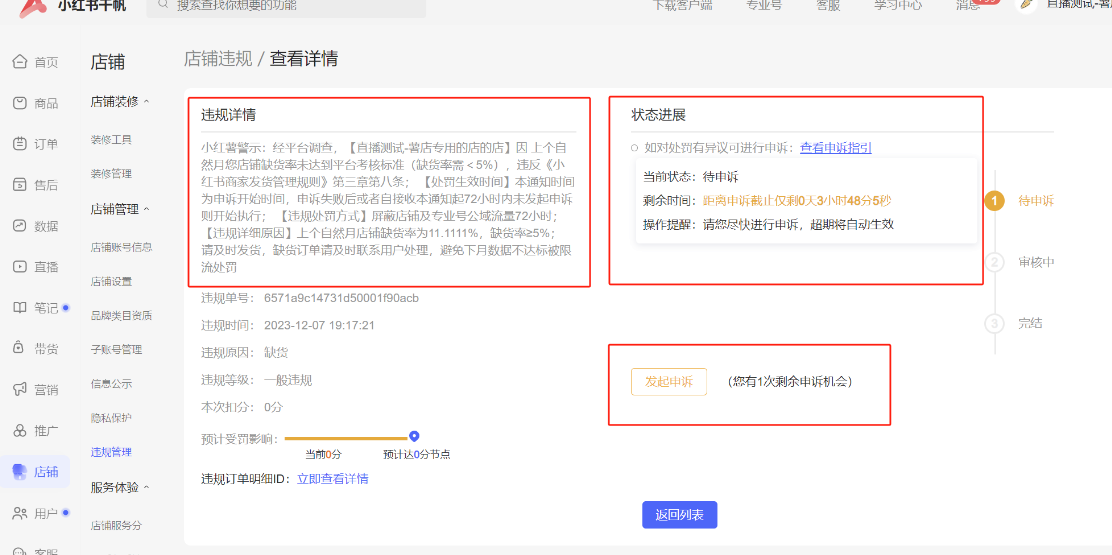Open 装修管理 menu item
Image resolution: width=1112 pixels, height=555 pixels.
(111, 174)
